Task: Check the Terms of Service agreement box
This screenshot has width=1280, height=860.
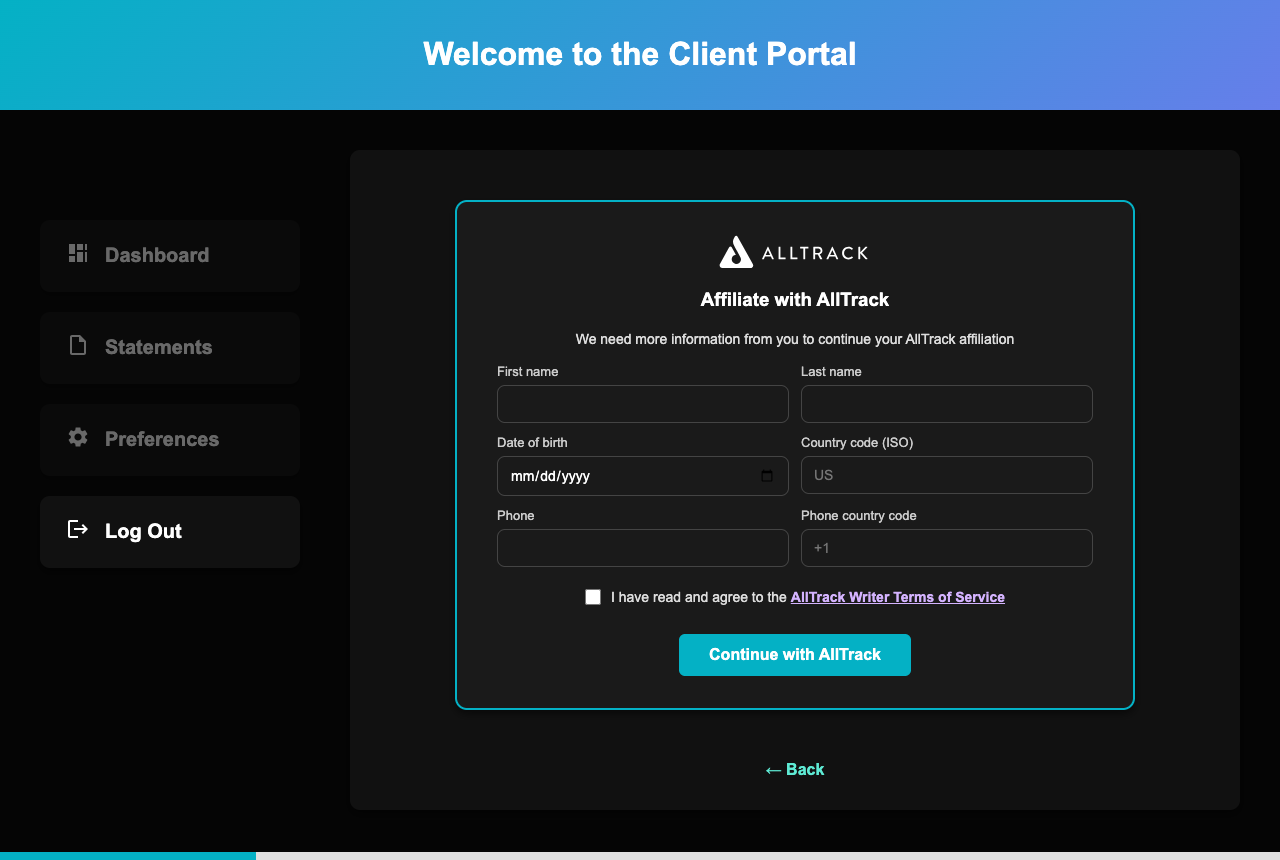Action: click(593, 597)
